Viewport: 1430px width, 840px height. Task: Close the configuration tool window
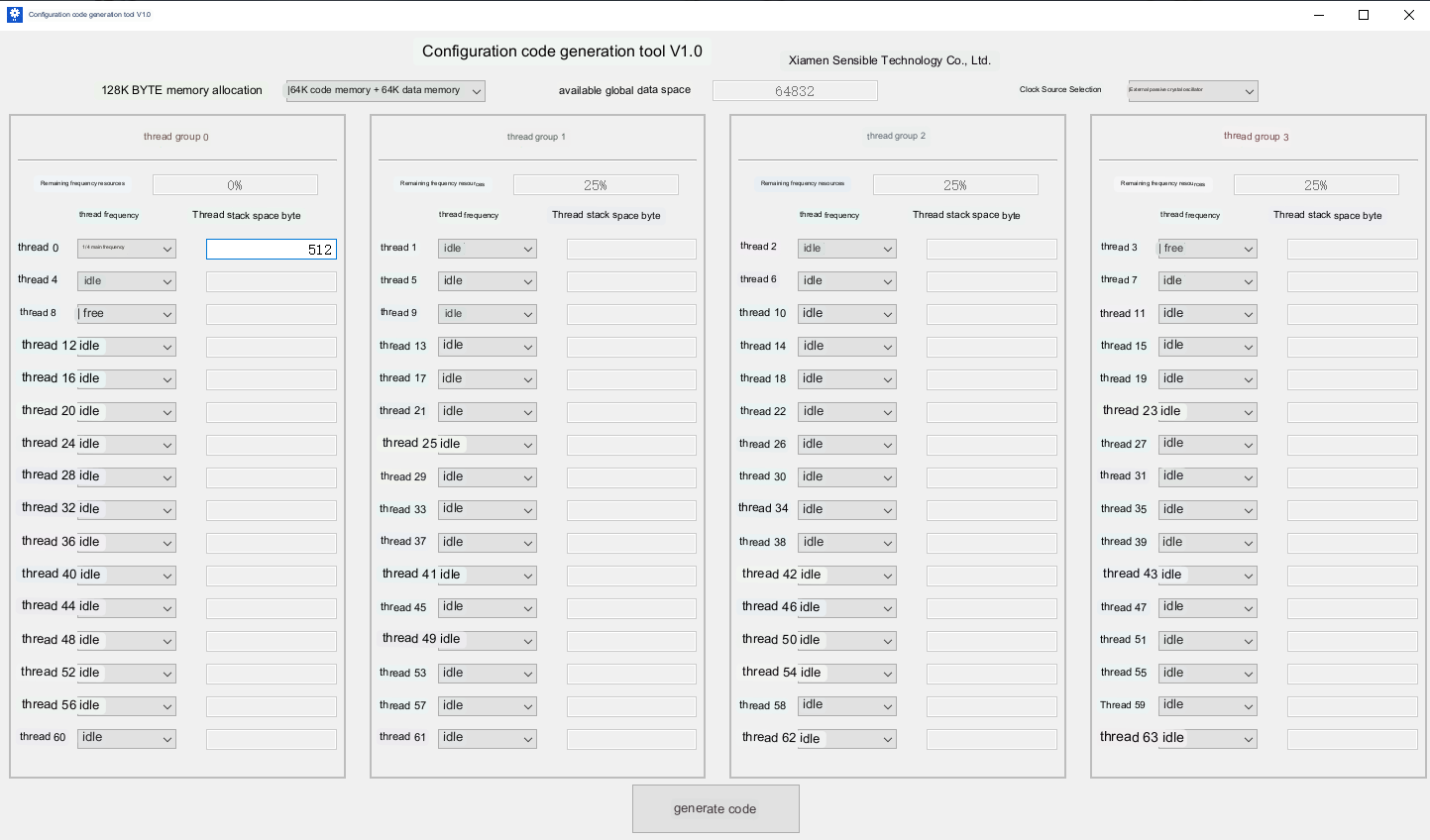click(1408, 15)
